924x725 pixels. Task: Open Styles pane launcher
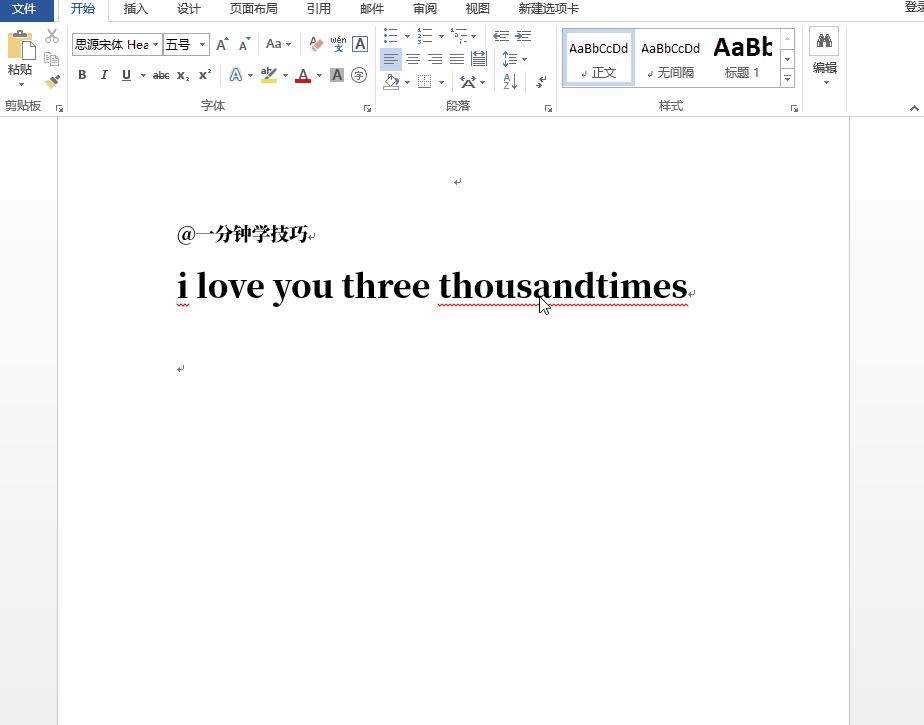[x=794, y=108]
